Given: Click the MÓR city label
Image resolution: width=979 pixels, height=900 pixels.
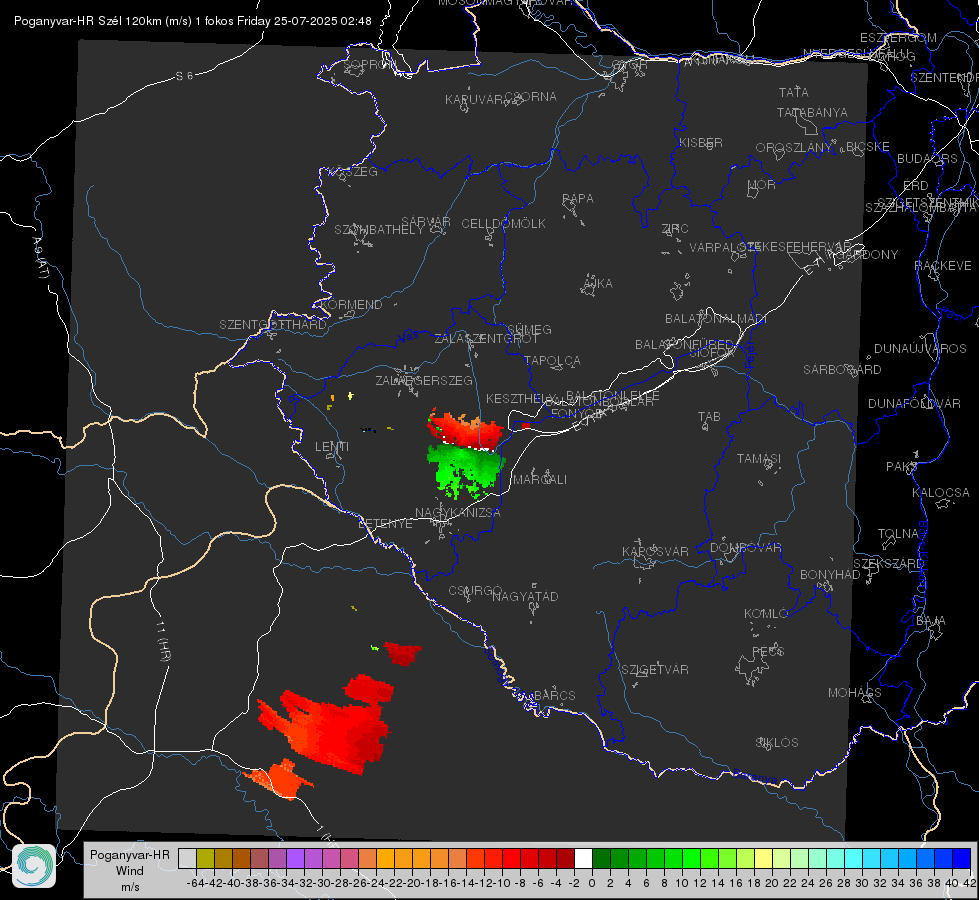Looking at the screenshot, I should (762, 184).
